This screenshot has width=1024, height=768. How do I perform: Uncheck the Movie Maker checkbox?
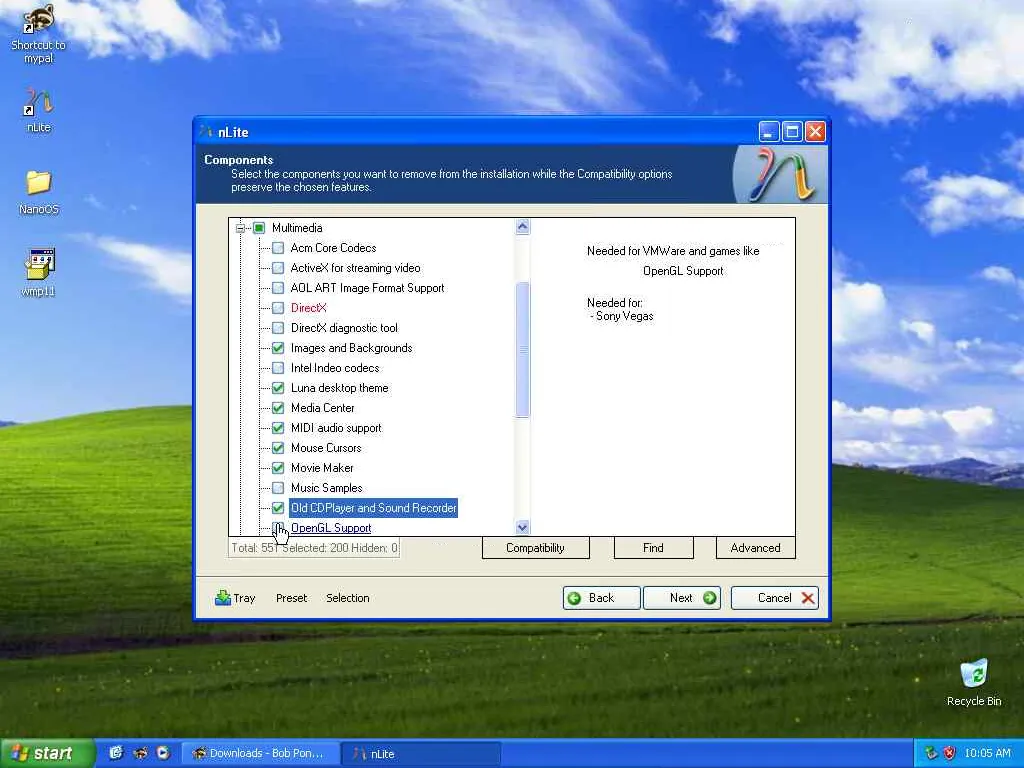tap(278, 468)
